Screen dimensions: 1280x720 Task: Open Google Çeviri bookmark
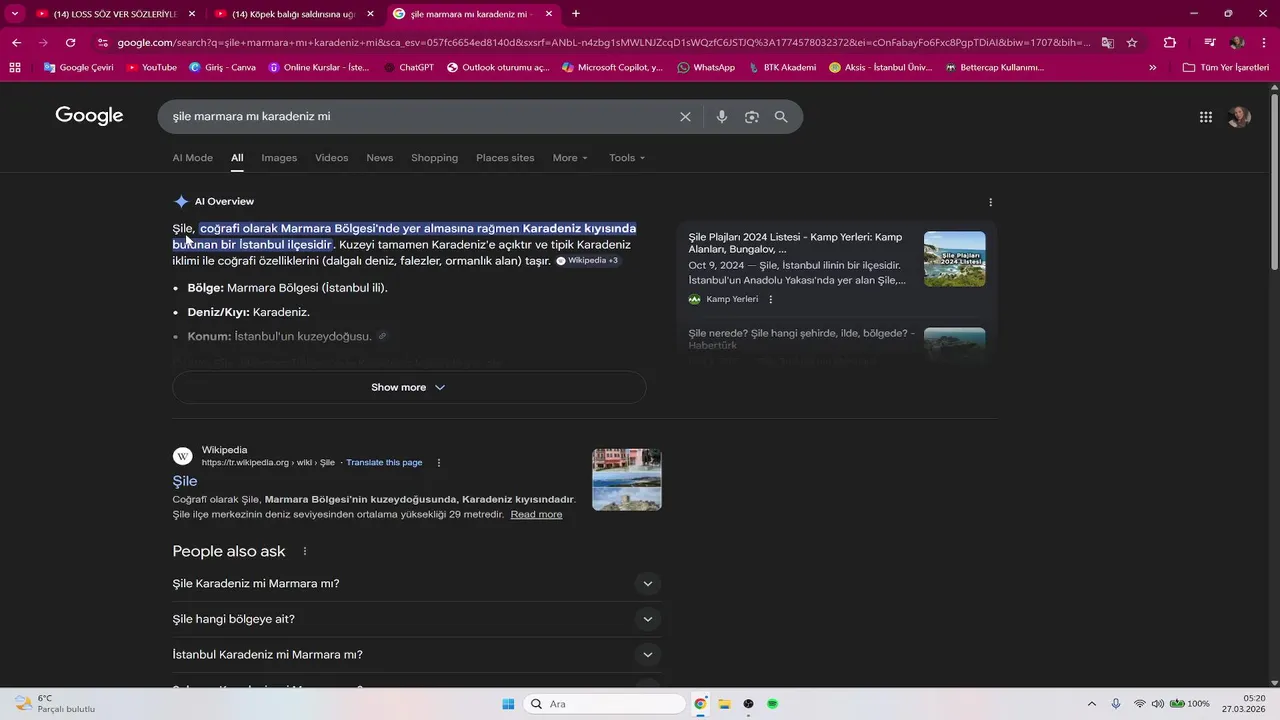pos(78,67)
